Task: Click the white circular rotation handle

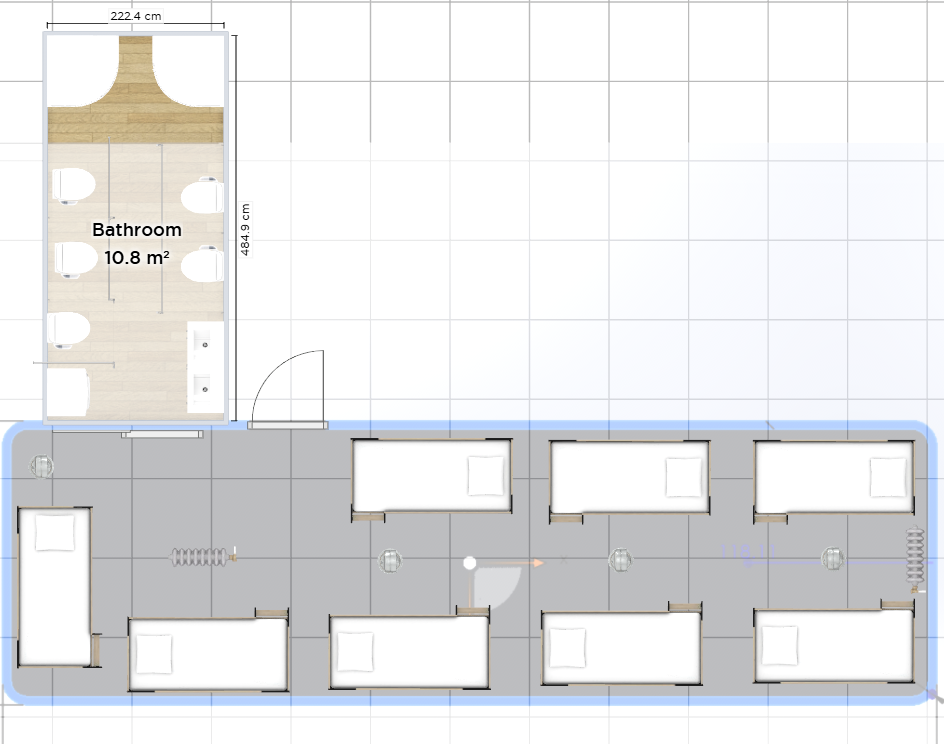Action: pyautogui.click(x=469, y=563)
